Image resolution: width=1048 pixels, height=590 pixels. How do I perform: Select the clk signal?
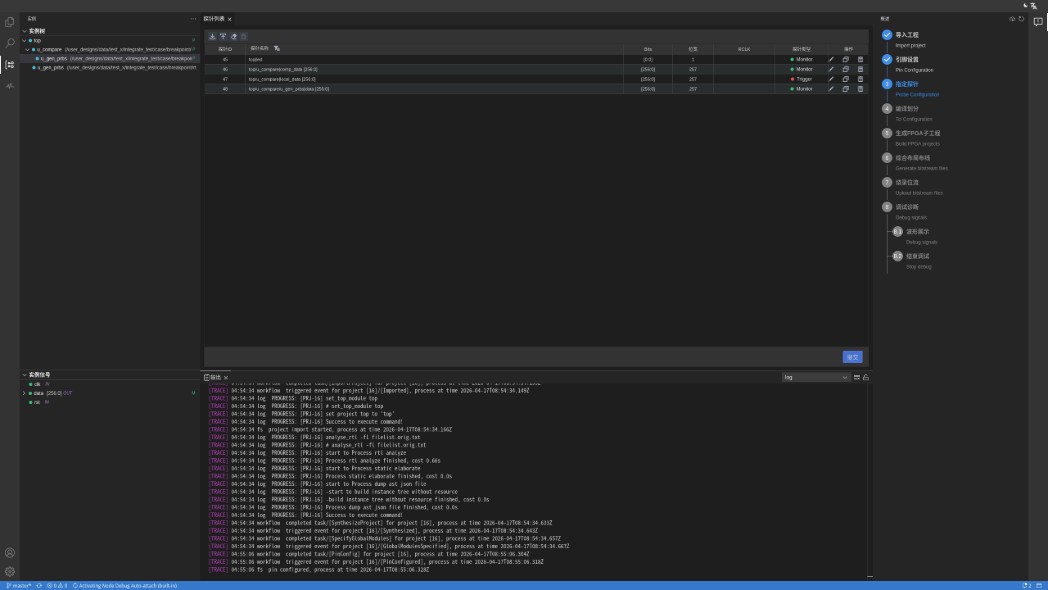[37, 384]
